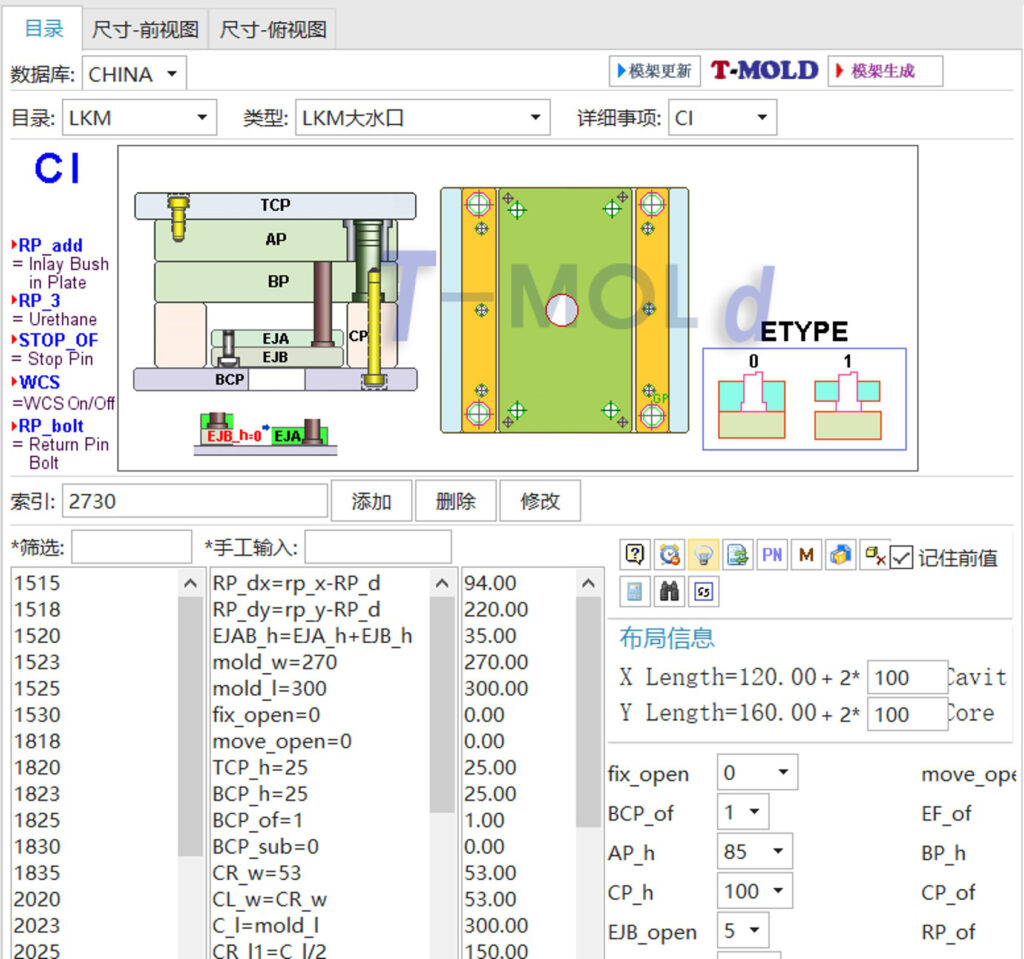1024x959 pixels.
Task: Click the 修改 button
Action: (540, 501)
